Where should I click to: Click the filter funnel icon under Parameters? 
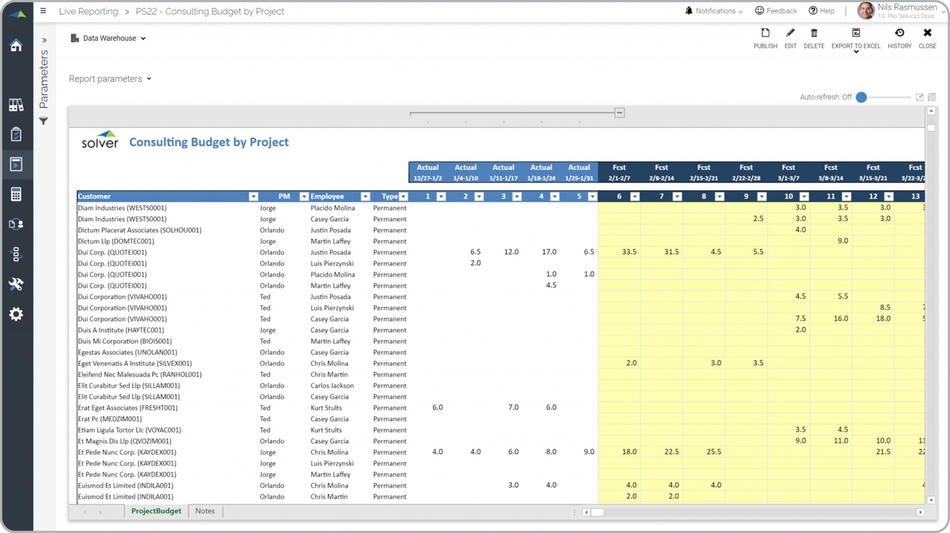[43, 121]
